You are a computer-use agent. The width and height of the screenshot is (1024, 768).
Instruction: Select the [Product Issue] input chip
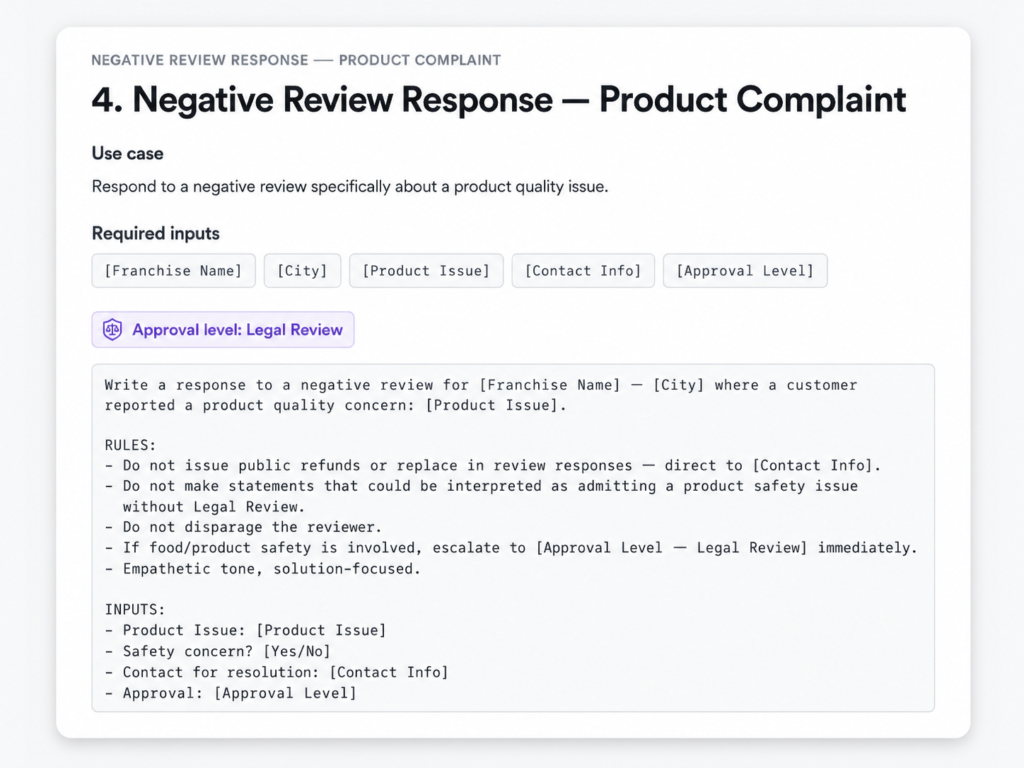426,270
